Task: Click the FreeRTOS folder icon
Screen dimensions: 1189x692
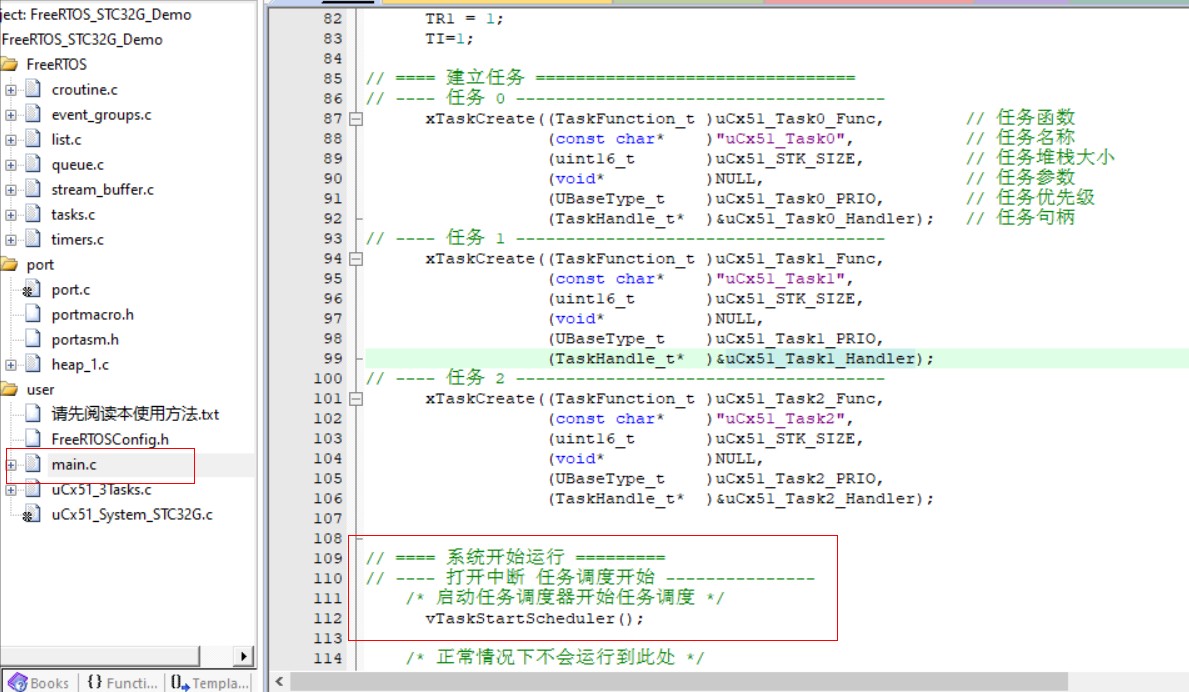Action: pyautogui.click(x=9, y=64)
